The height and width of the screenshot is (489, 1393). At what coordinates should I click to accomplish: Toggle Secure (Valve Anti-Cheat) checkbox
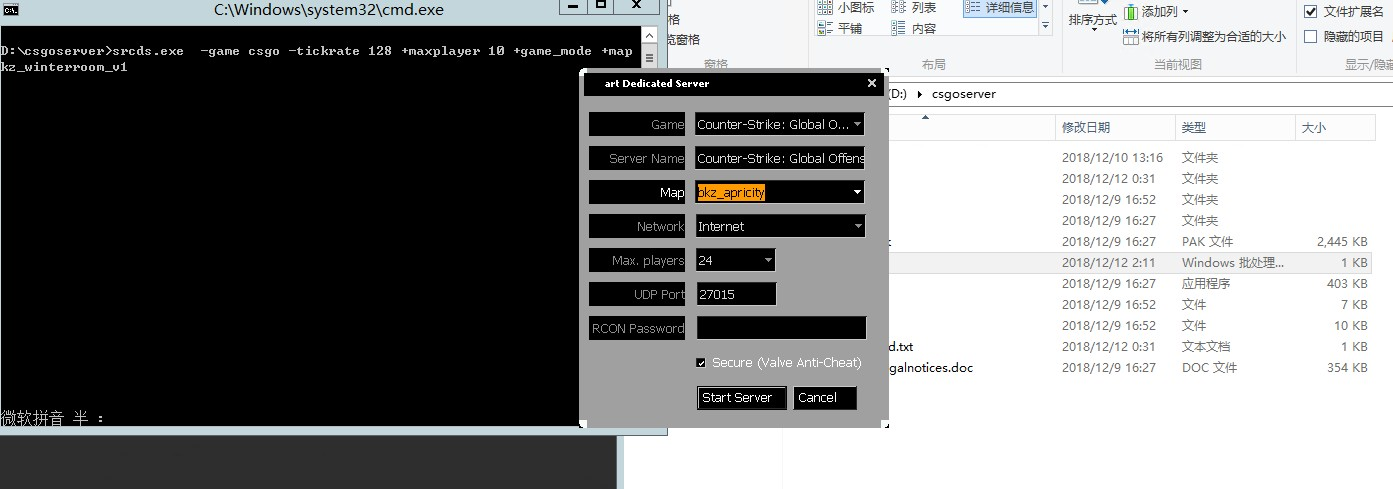pos(701,362)
